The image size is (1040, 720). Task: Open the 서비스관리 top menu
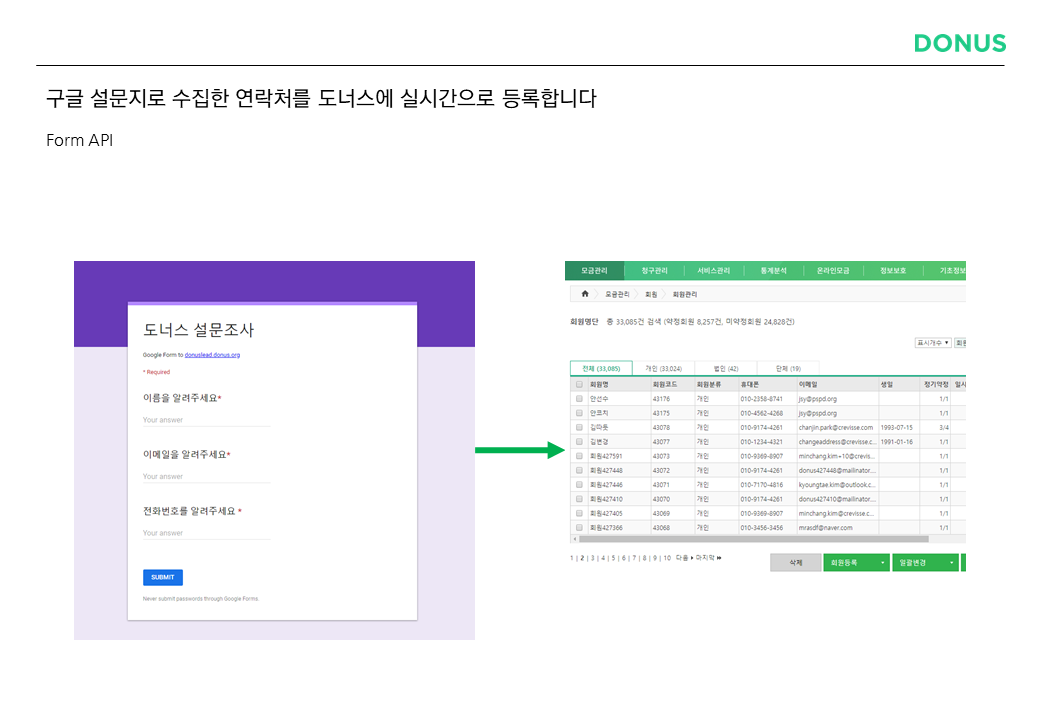(713, 270)
